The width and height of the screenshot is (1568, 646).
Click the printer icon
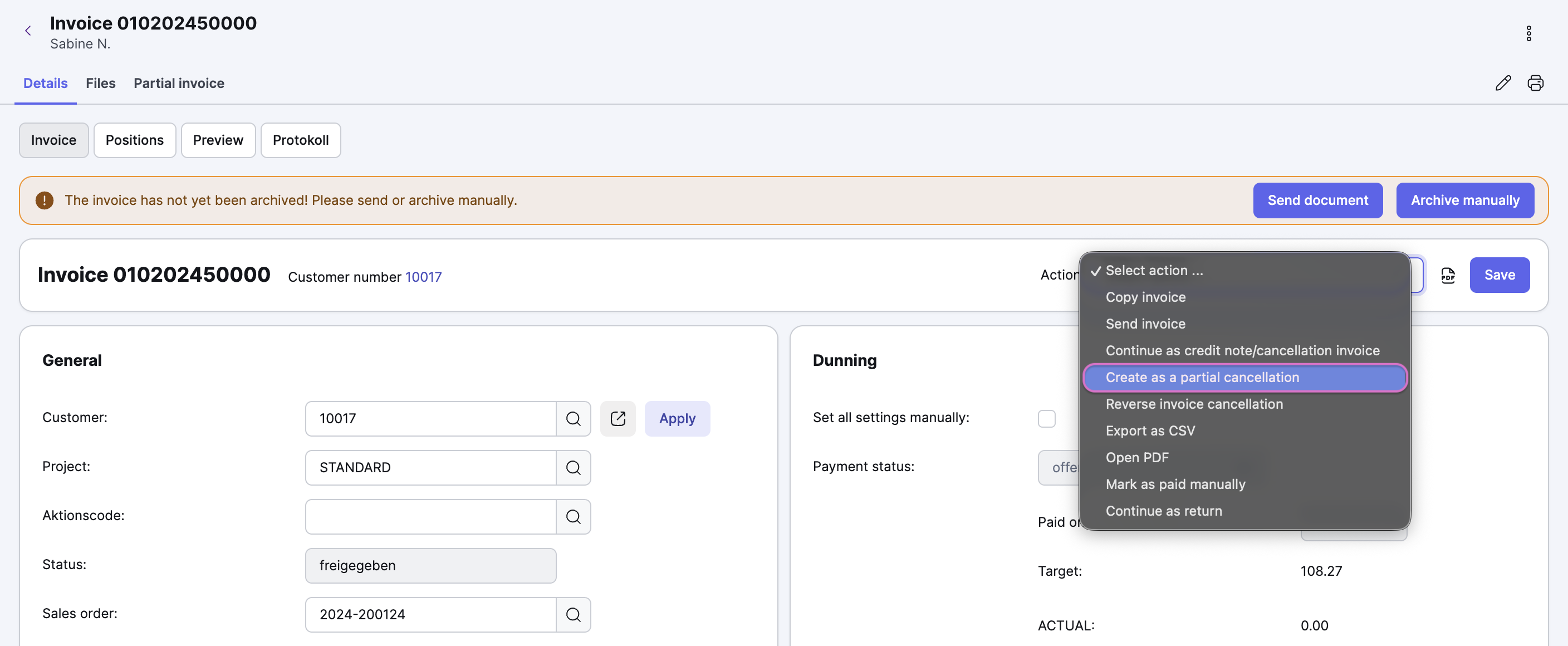click(1535, 83)
